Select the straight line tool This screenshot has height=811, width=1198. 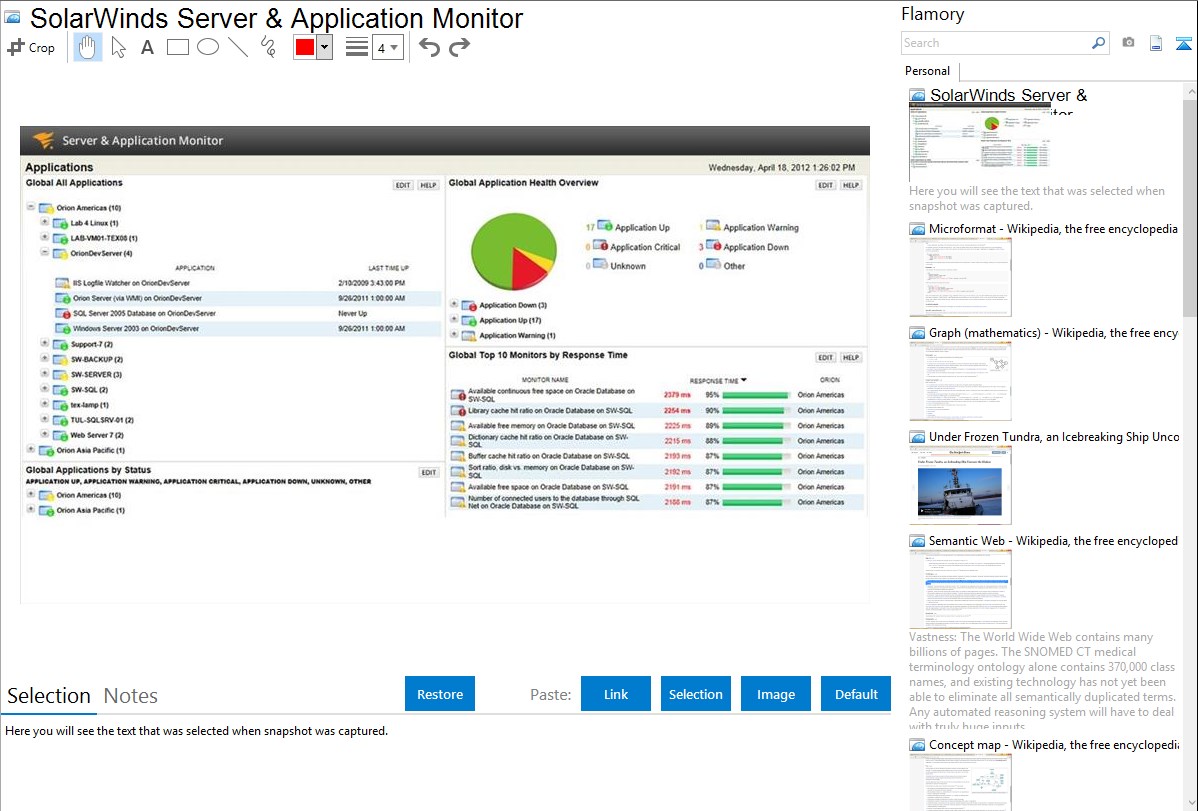coord(238,47)
